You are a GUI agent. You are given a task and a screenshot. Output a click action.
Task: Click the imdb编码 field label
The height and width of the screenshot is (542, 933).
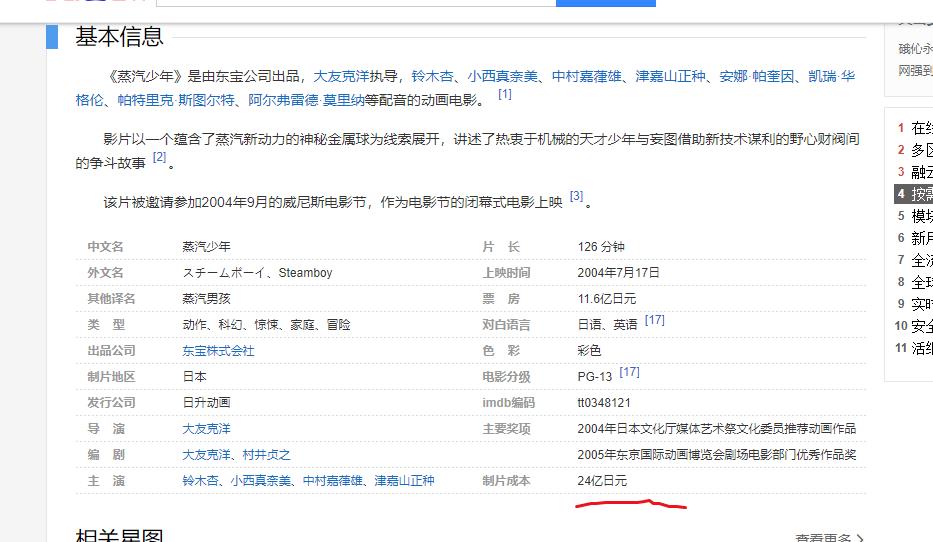[x=509, y=402]
